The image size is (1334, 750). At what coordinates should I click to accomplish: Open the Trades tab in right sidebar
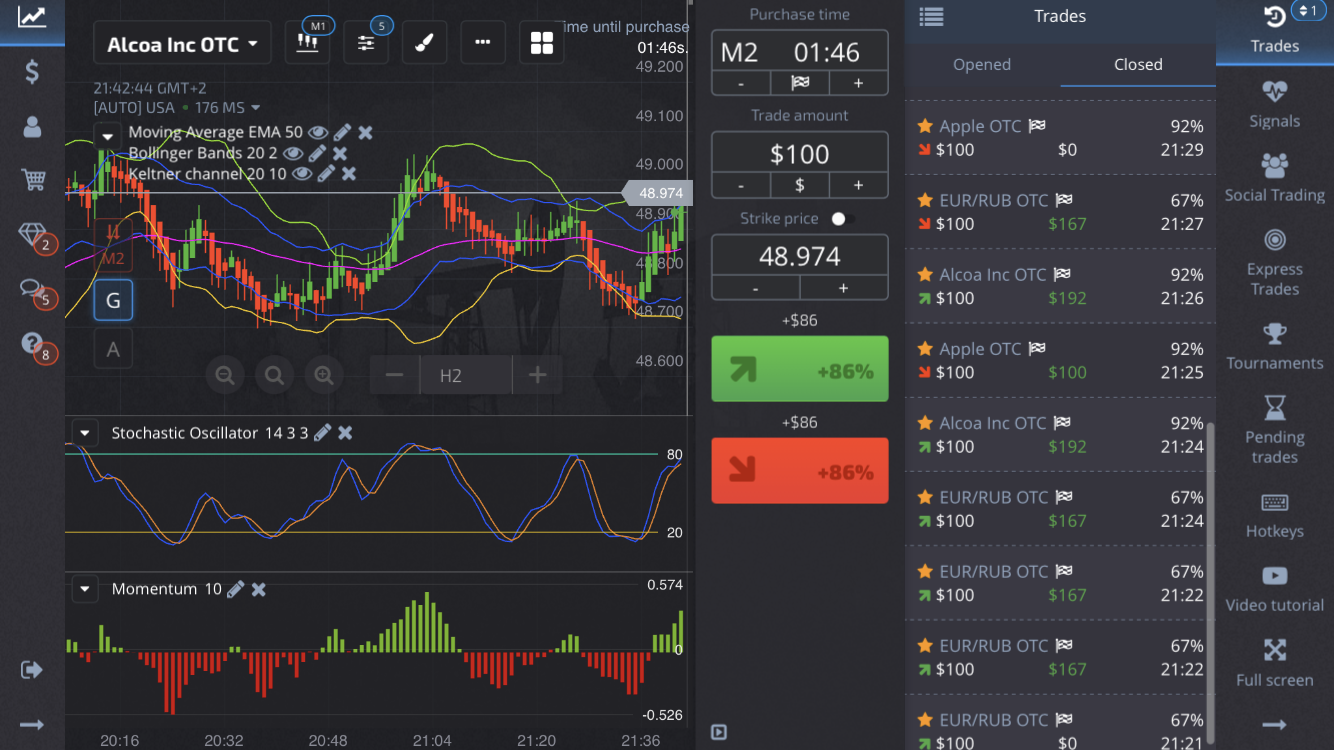click(x=1275, y=32)
